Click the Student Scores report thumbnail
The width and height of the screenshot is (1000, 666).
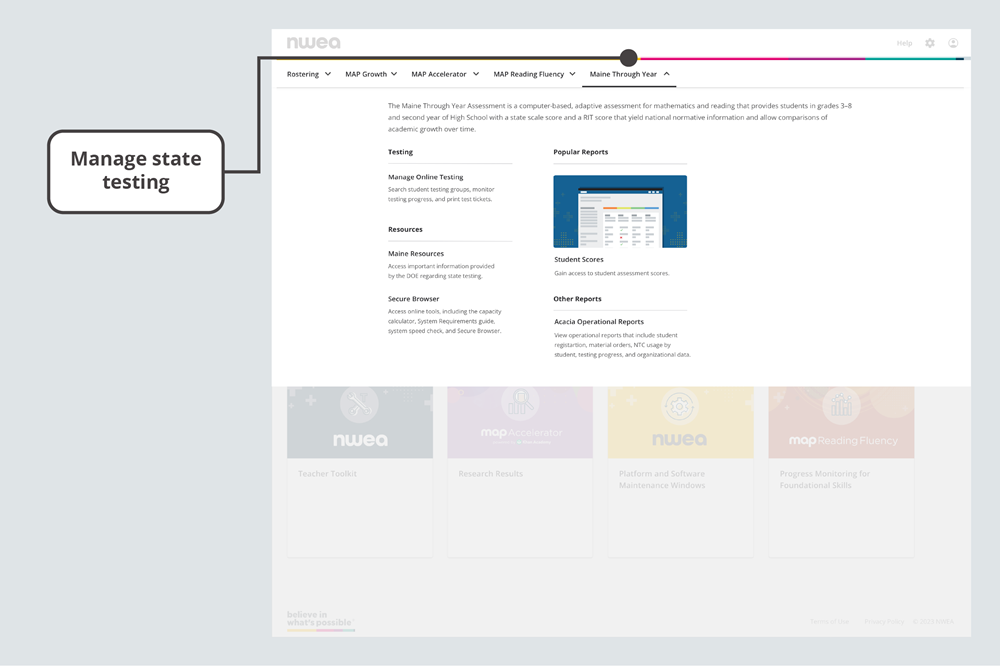tap(620, 211)
